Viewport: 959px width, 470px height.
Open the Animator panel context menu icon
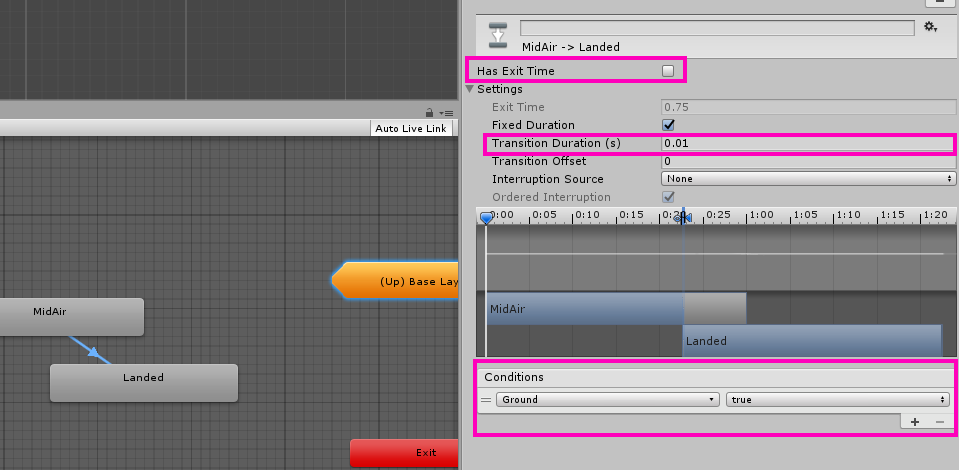tap(446, 113)
